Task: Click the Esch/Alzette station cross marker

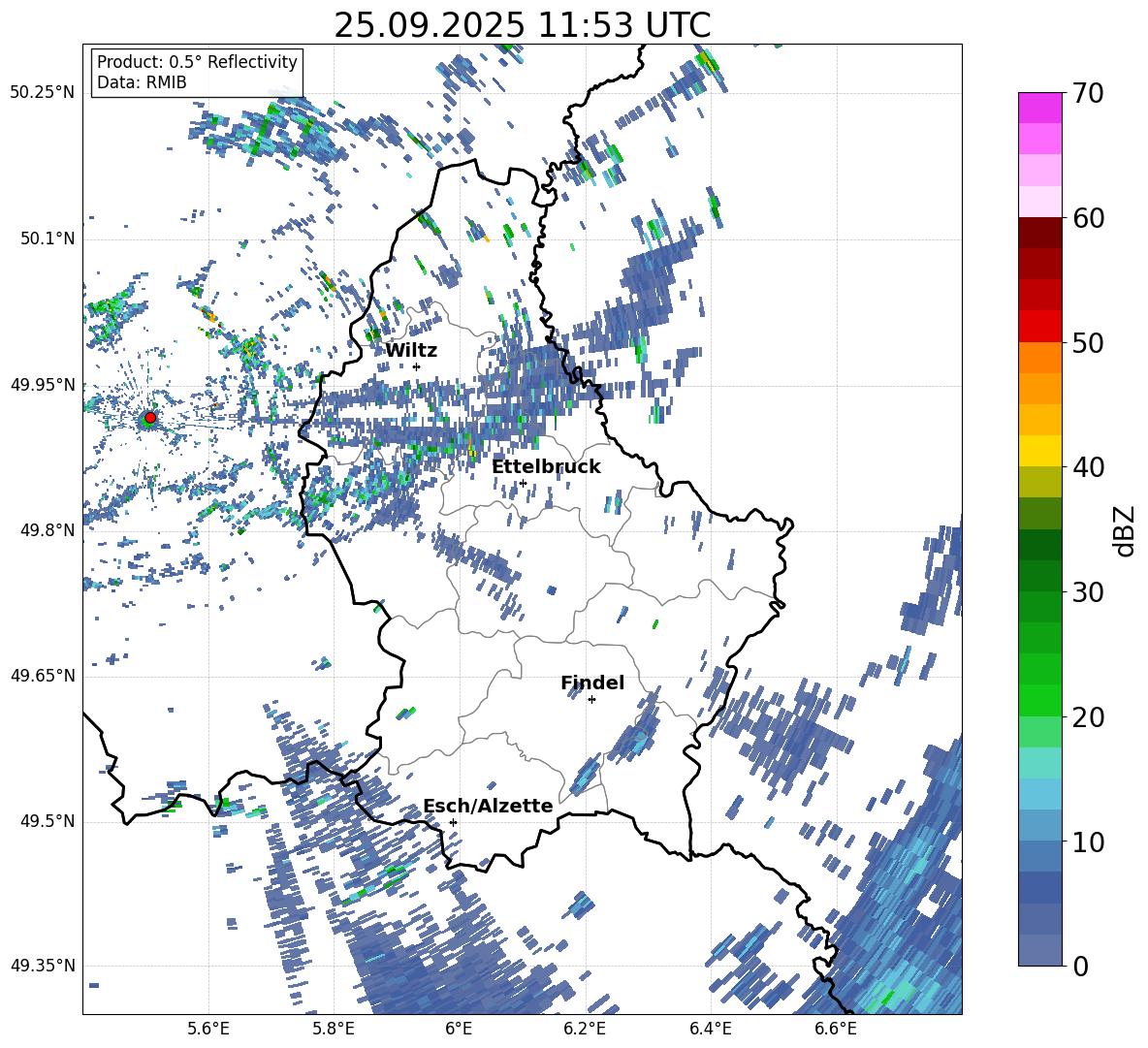Action: coord(453,822)
